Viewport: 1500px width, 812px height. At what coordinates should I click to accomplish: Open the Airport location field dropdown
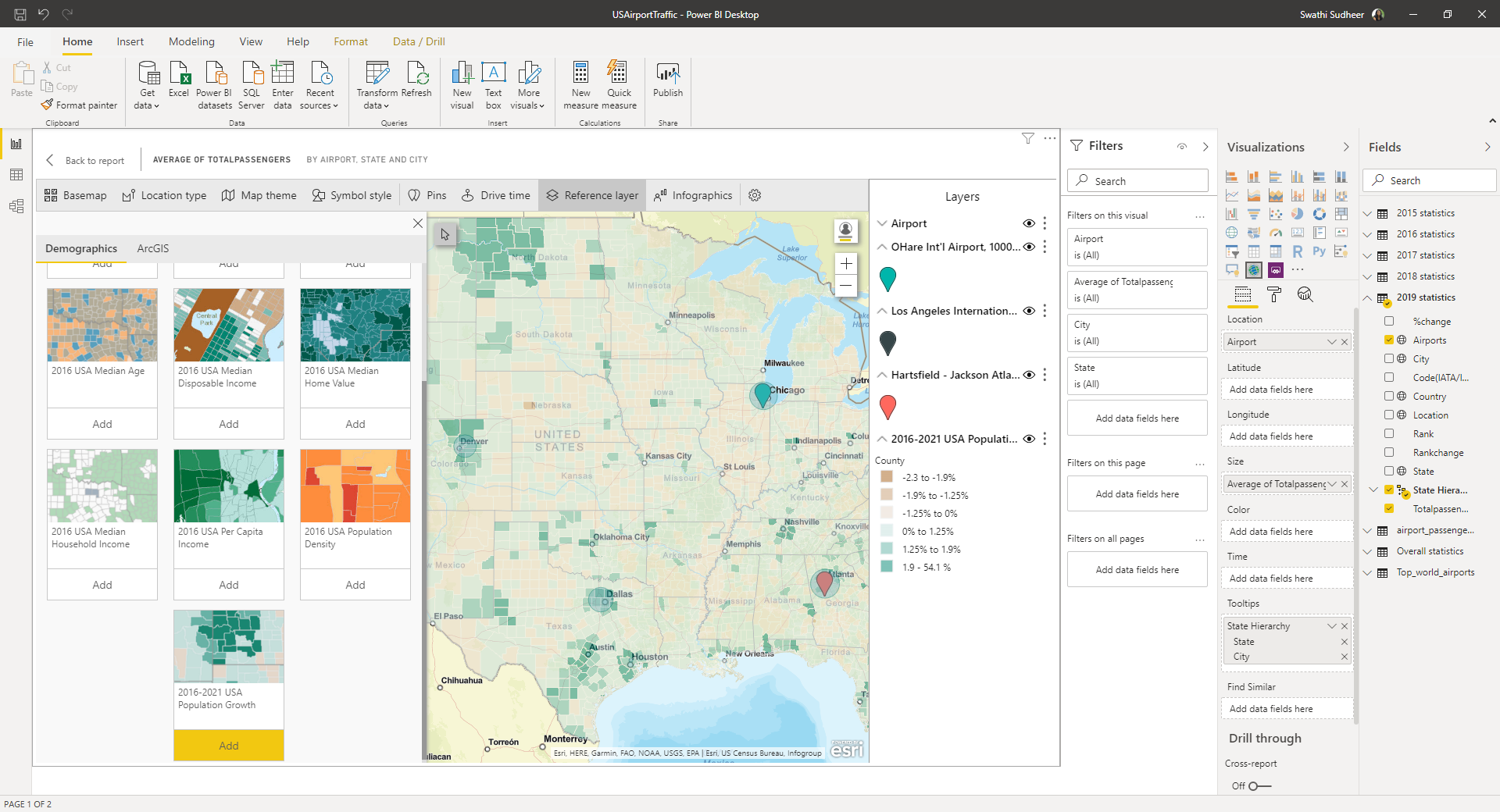pyautogui.click(x=1332, y=342)
